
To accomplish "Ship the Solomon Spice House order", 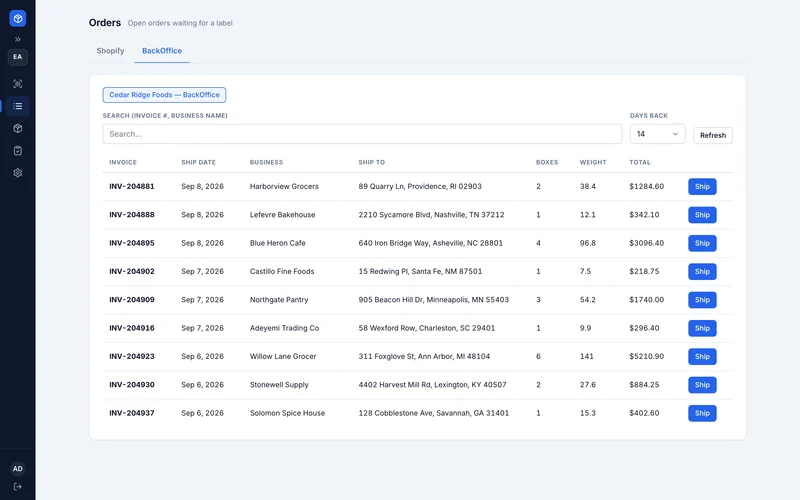I will (702, 413).
